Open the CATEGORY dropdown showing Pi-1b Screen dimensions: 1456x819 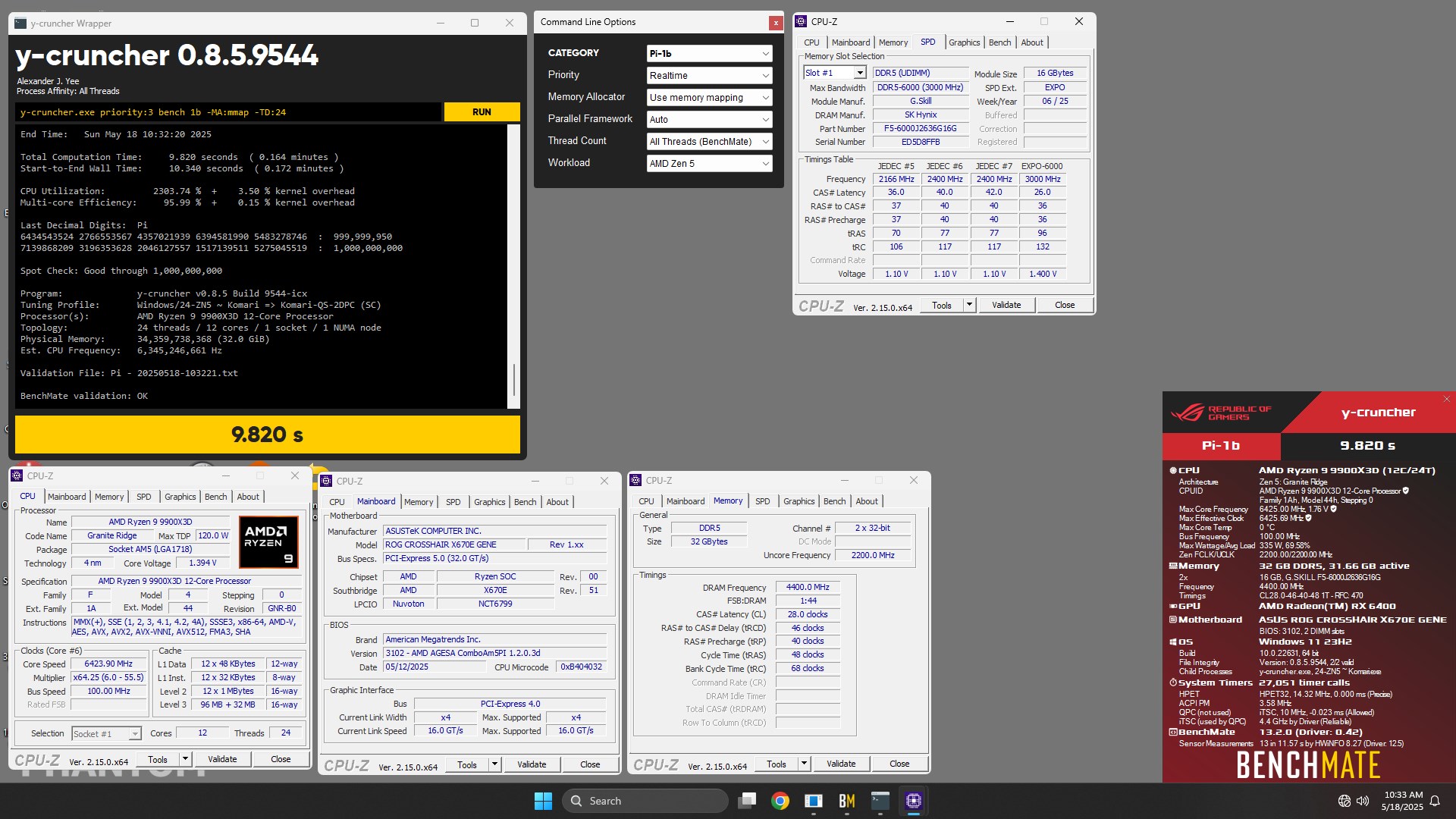tap(709, 53)
